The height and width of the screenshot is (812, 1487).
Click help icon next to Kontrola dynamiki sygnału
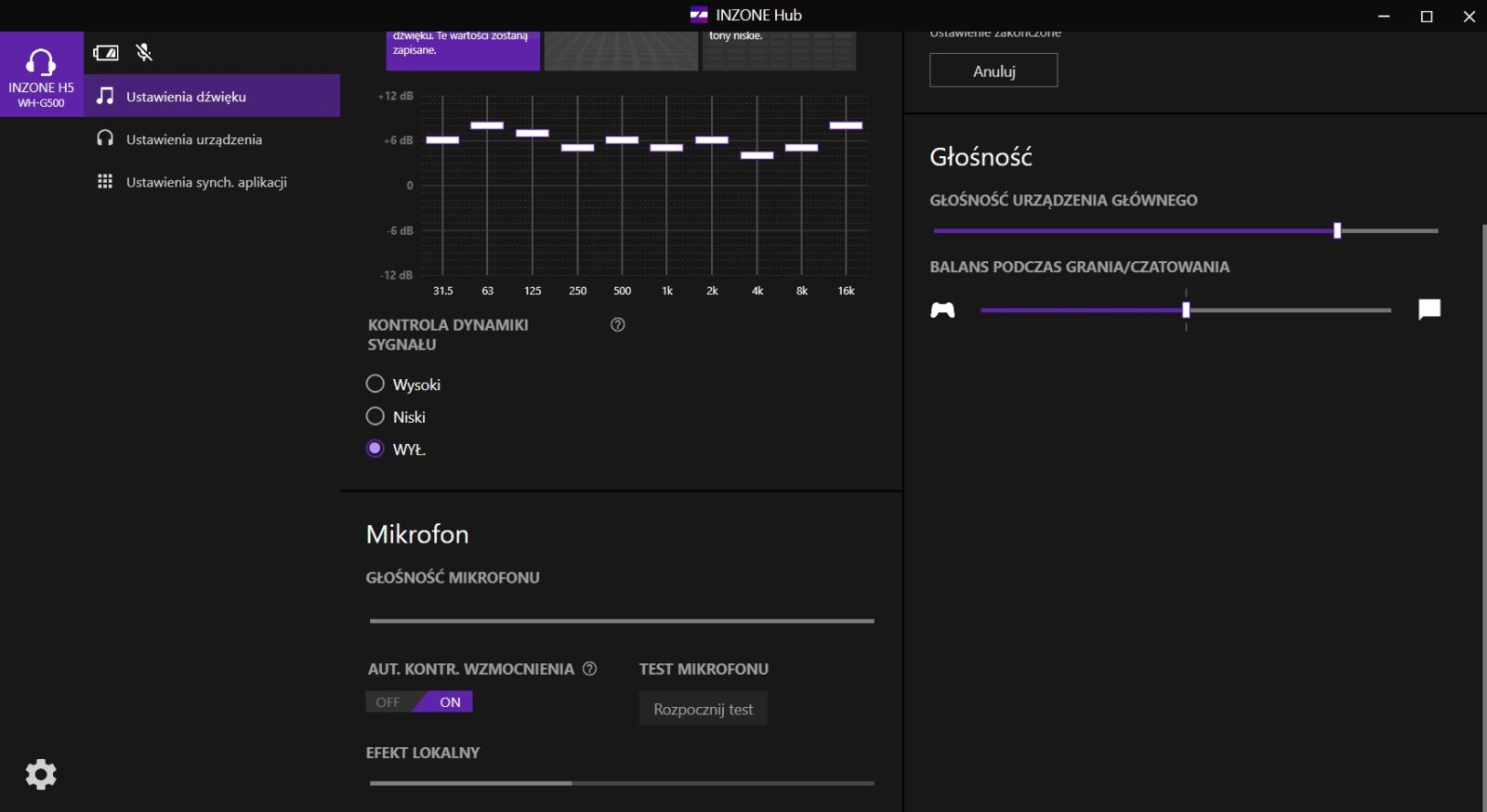[618, 325]
